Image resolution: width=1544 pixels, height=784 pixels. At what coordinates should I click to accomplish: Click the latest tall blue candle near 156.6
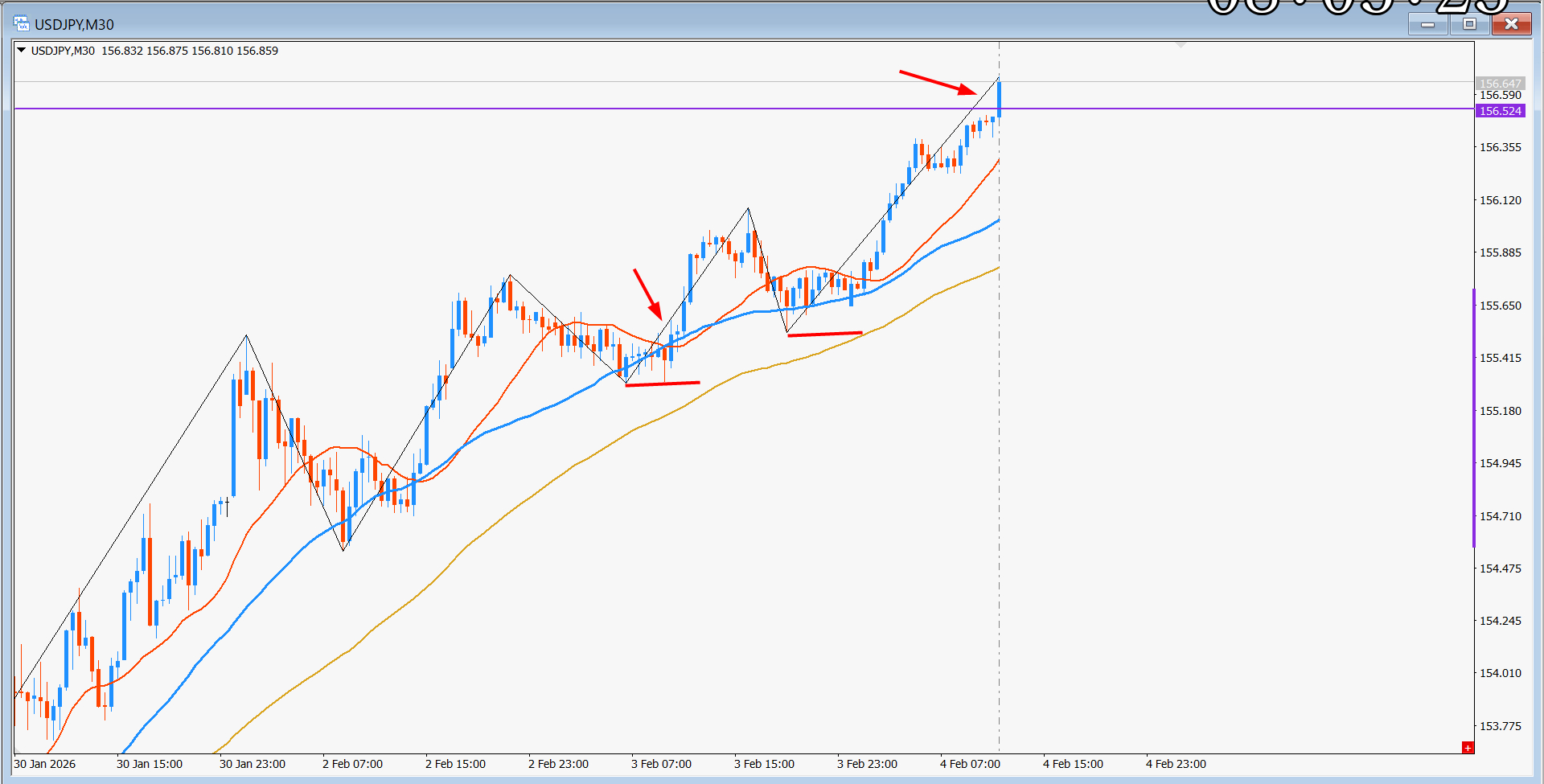tap(999, 97)
